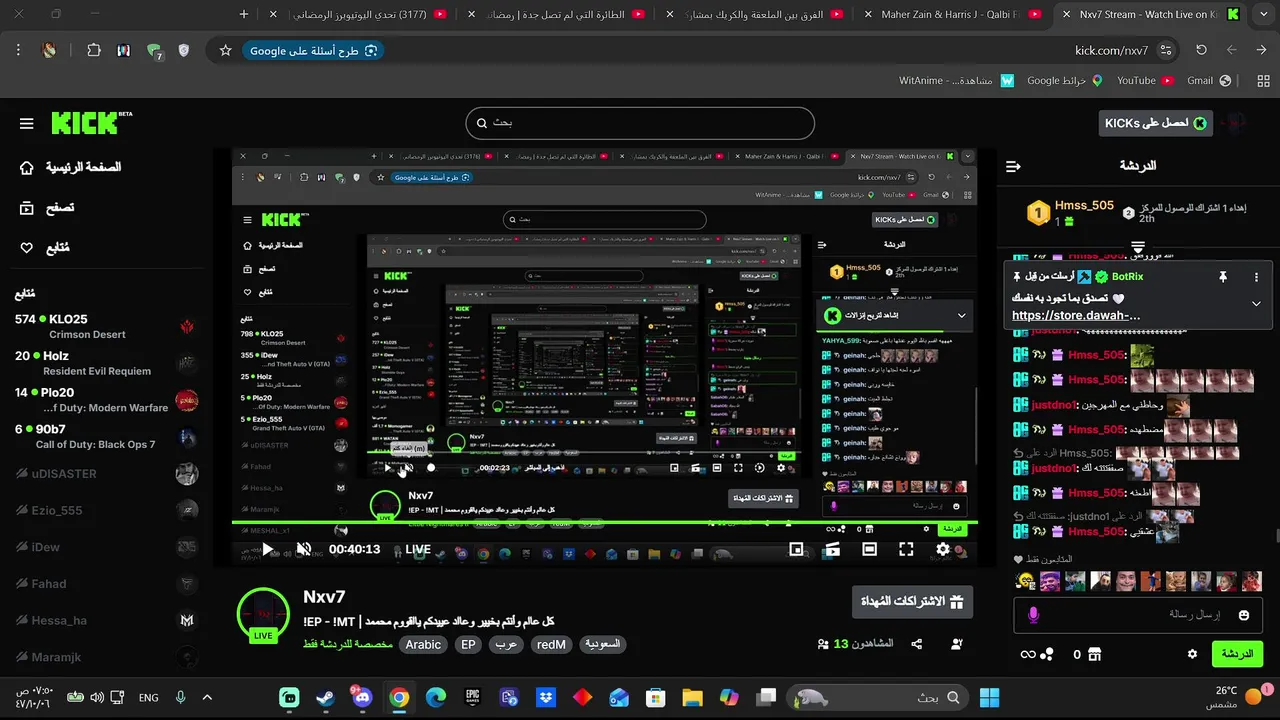Screen dimensions: 1280x720
Task: Open the following sidebar link
Action: coord(44,248)
